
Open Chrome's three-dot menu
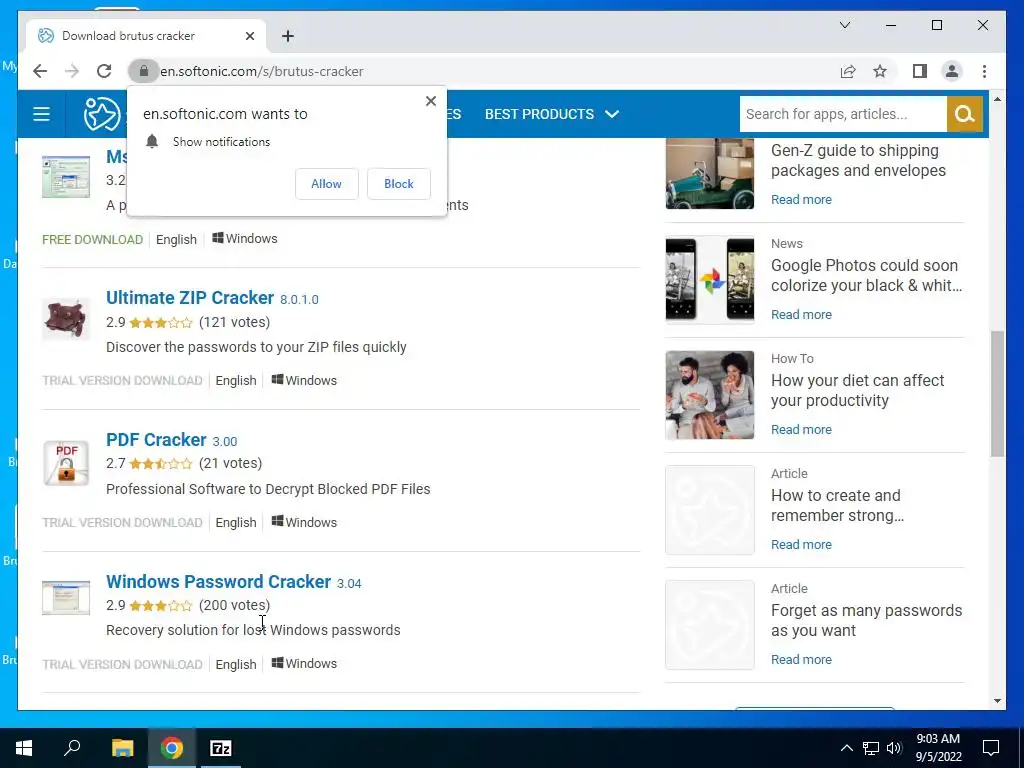point(984,71)
